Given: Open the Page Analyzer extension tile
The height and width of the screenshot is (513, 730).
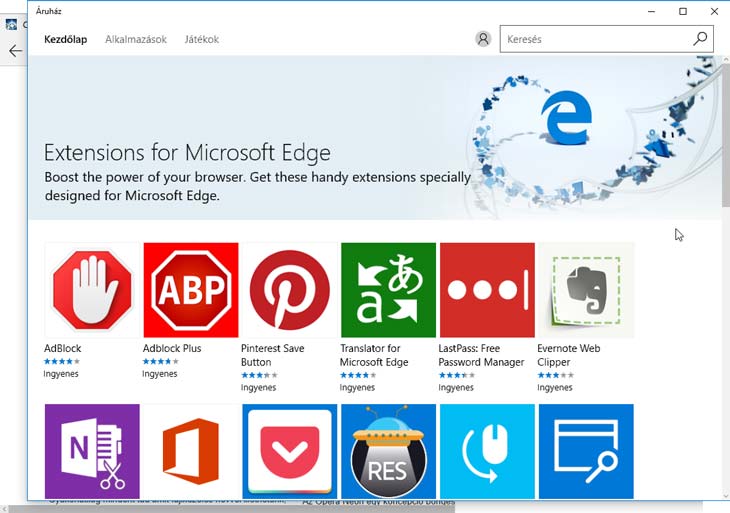Looking at the screenshot, I should [586, 450].
